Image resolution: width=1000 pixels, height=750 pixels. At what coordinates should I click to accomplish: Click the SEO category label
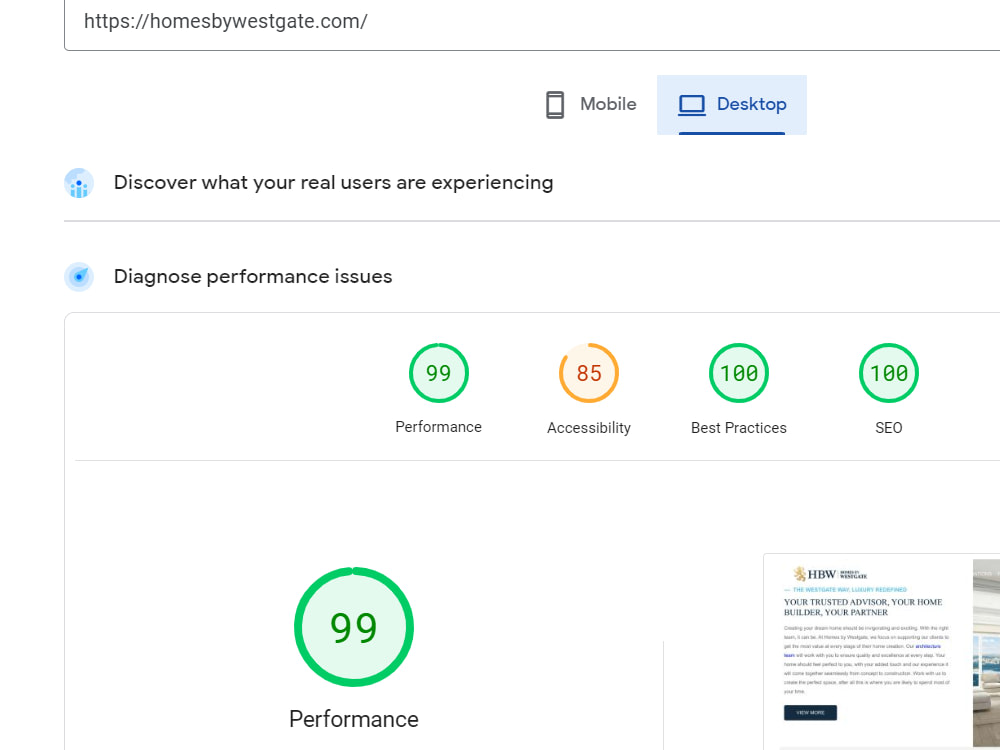888,427
